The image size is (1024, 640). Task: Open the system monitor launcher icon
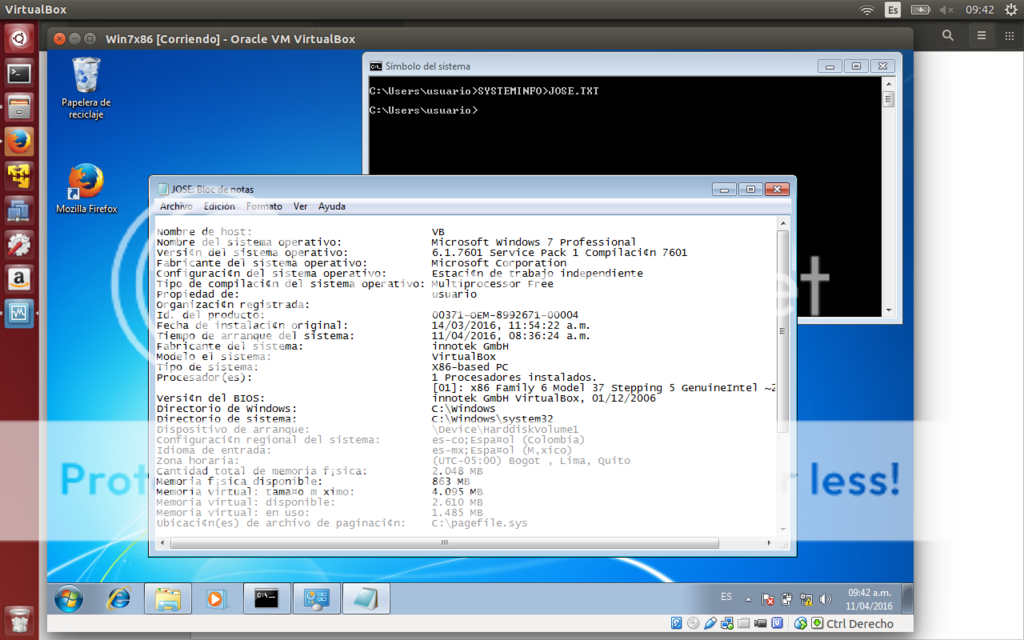click(x=19, y=313)
